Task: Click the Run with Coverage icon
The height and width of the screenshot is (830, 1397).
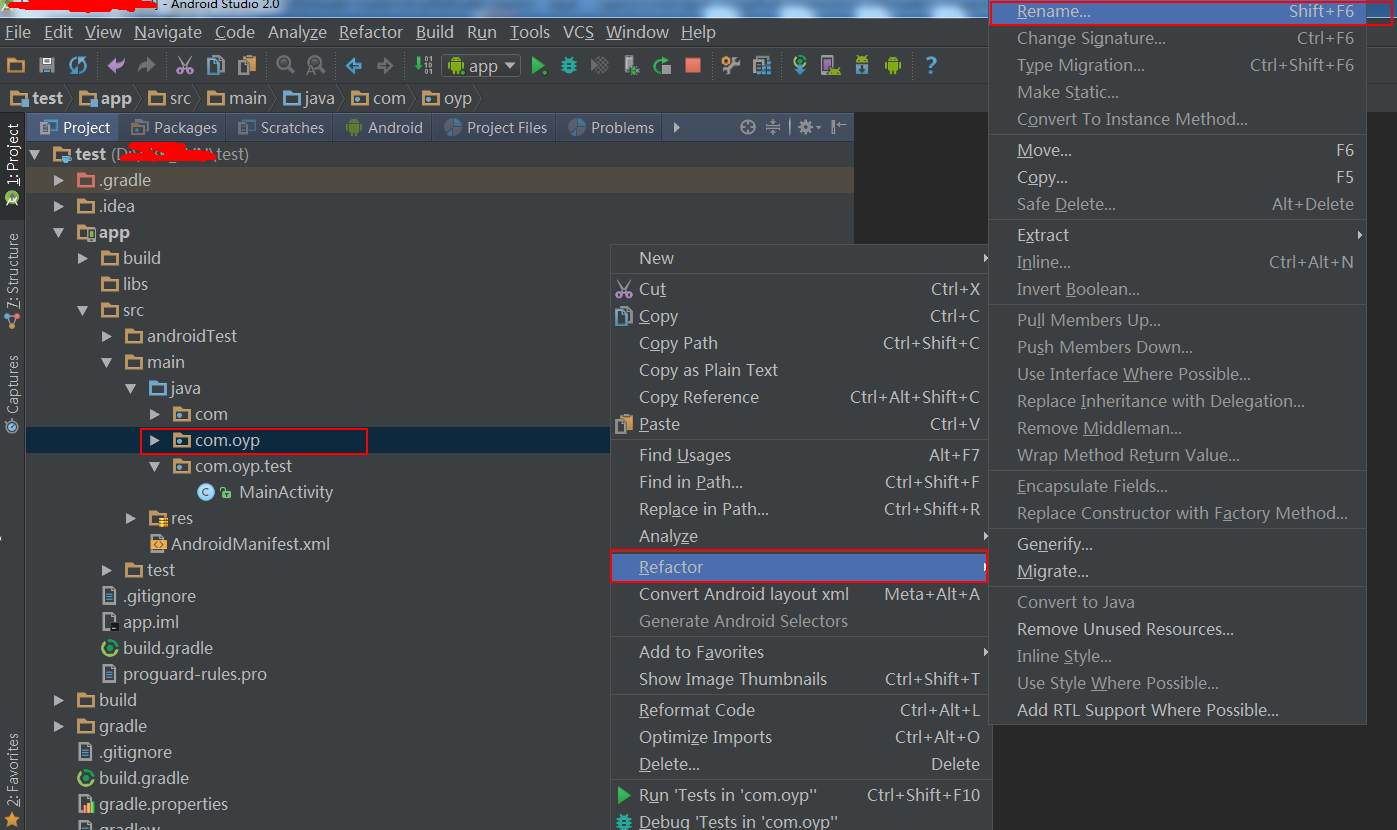Action: pos(600,65)
